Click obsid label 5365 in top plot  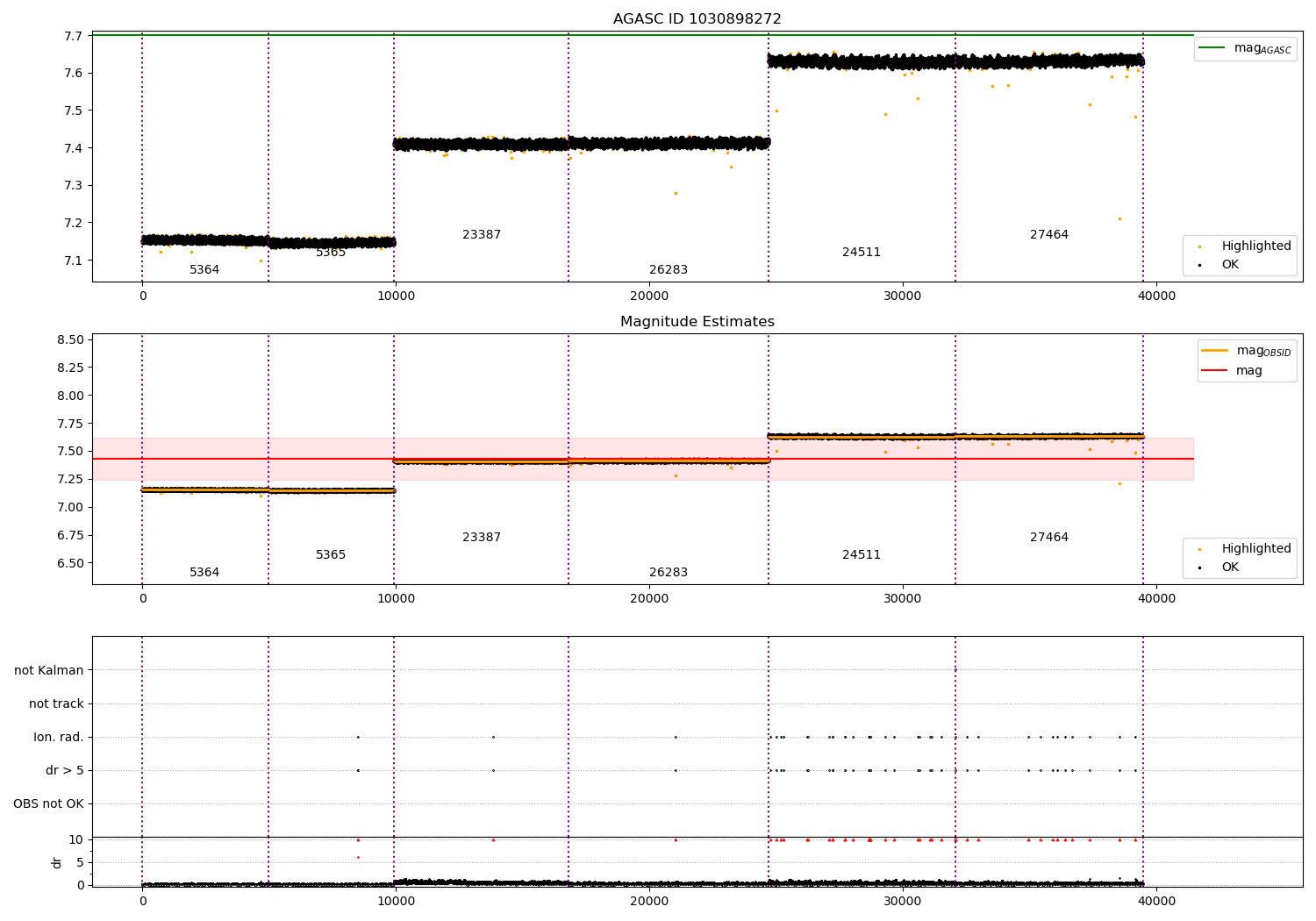(x=331, y=253)
